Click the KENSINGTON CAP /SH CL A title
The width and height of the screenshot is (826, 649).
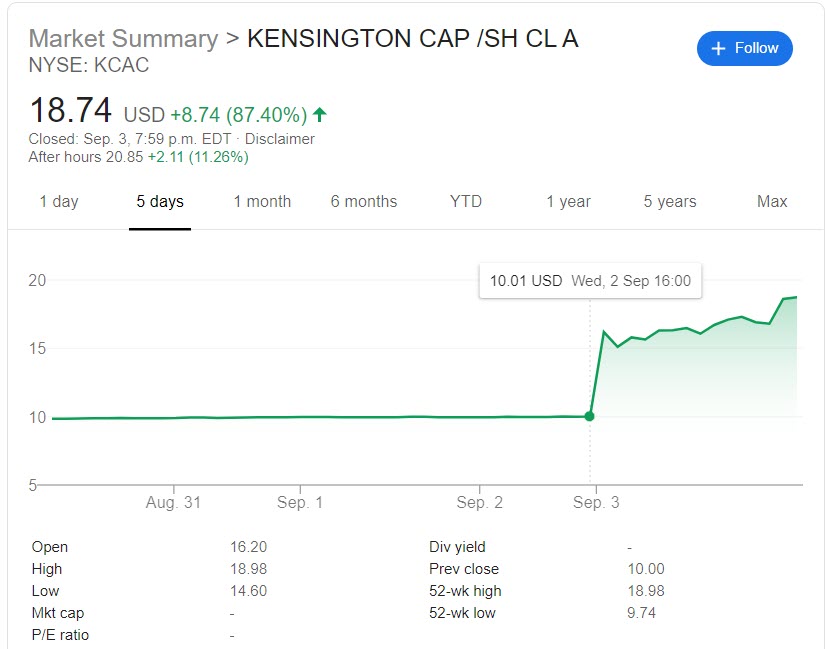413,39
